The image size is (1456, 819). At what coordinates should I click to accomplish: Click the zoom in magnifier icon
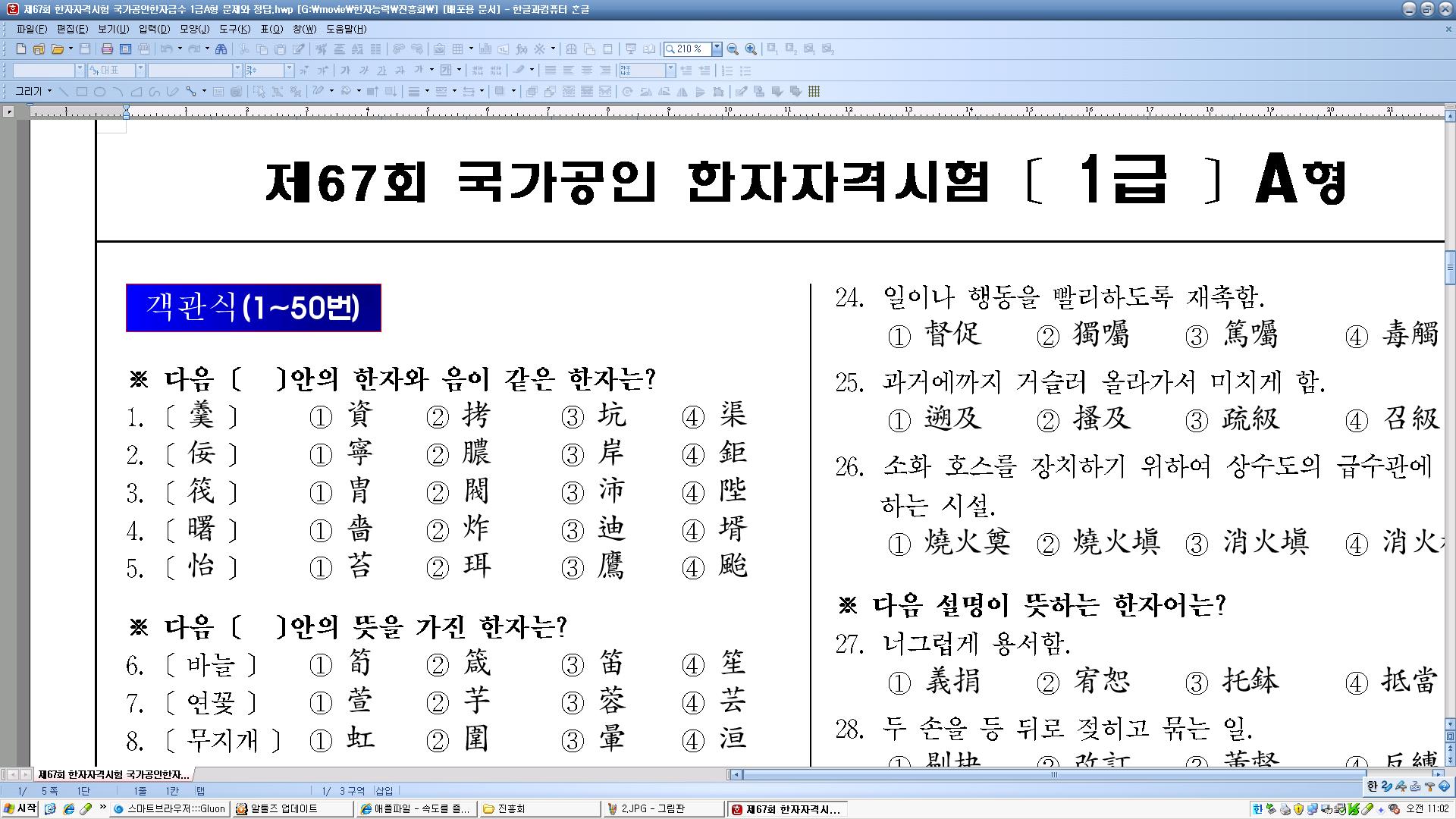751,49
